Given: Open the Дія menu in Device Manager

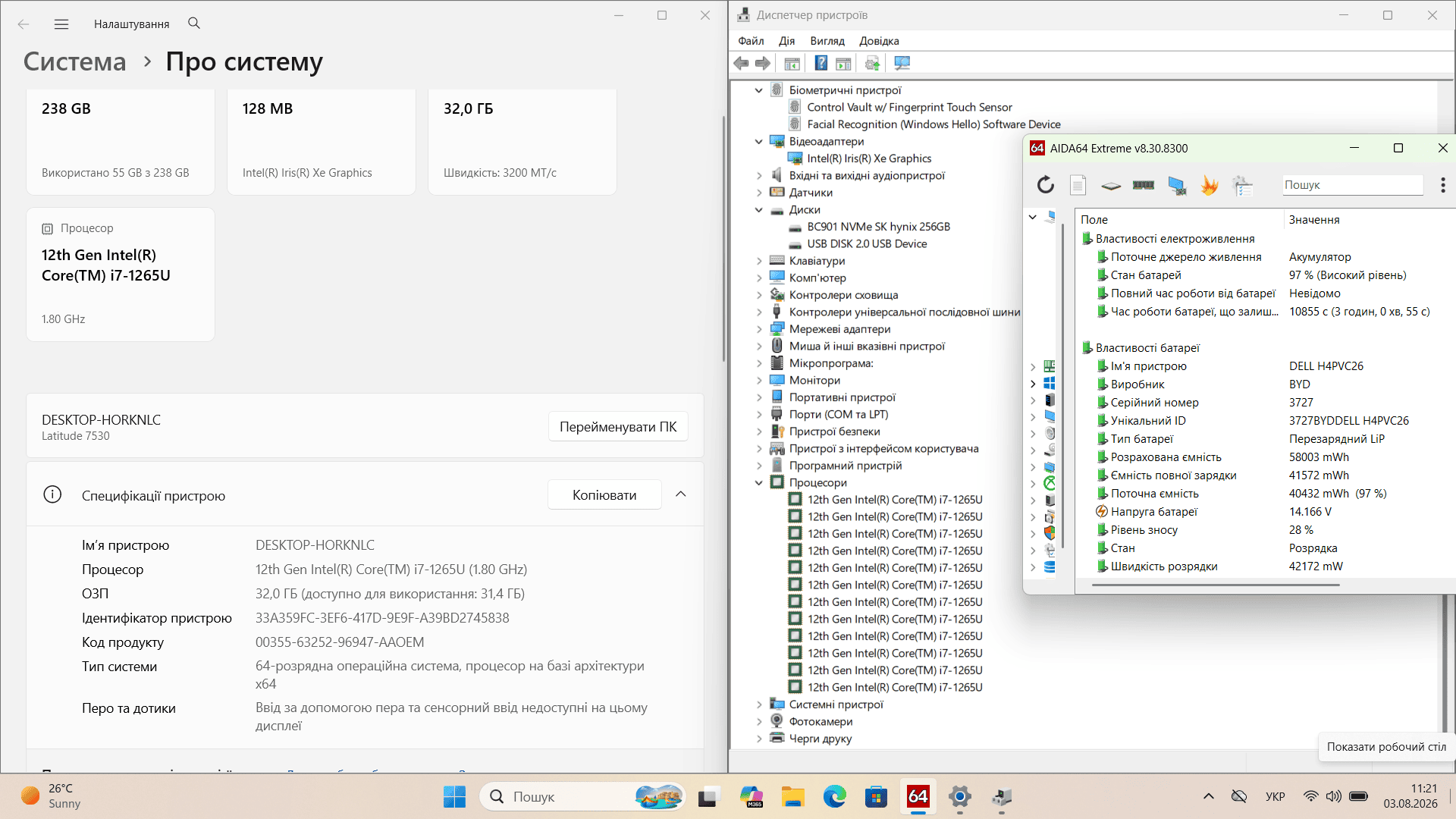Looking at the screenshot, I should [787, 41].
